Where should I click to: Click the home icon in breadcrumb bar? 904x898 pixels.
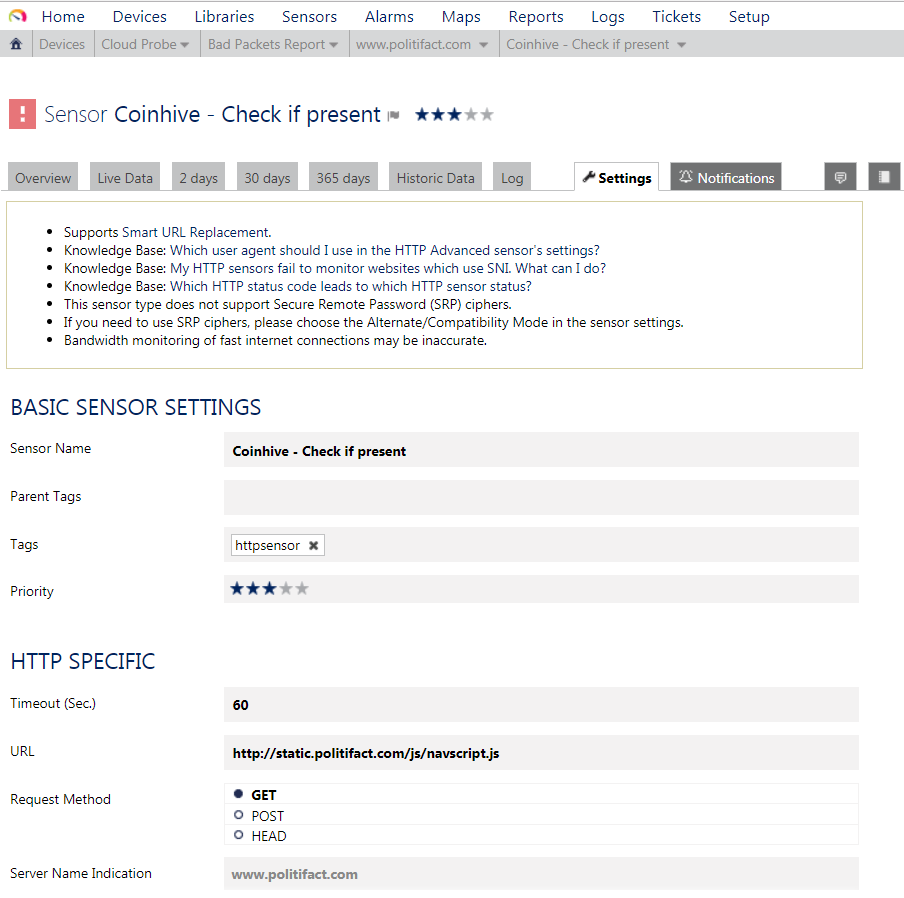tap(16, 44)
